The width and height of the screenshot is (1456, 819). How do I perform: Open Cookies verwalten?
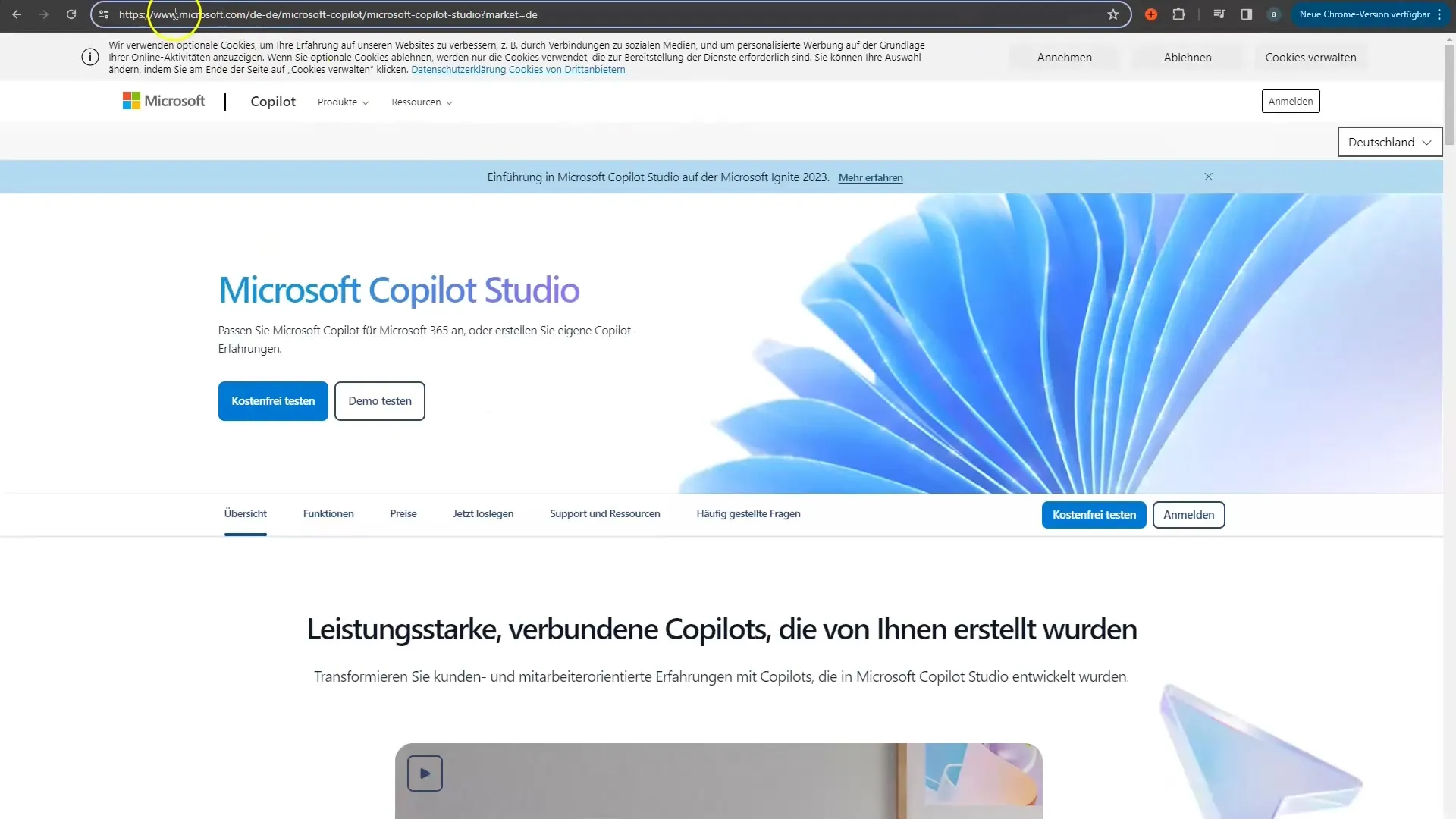pyautogui.click(x=1310, y=58)
